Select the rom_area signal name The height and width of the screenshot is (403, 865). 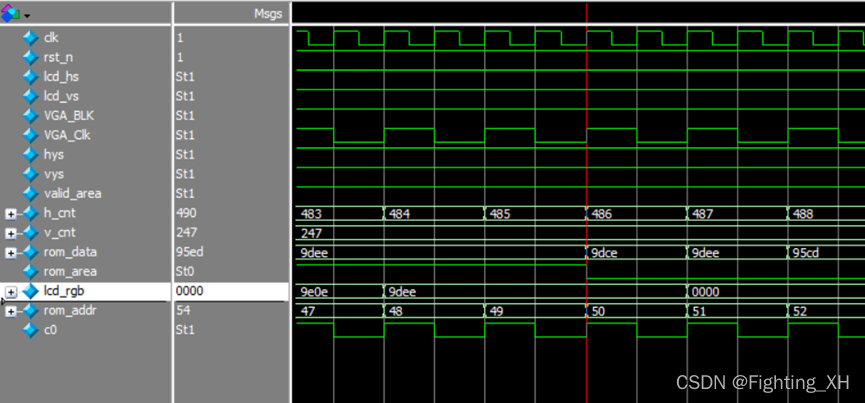70,272
